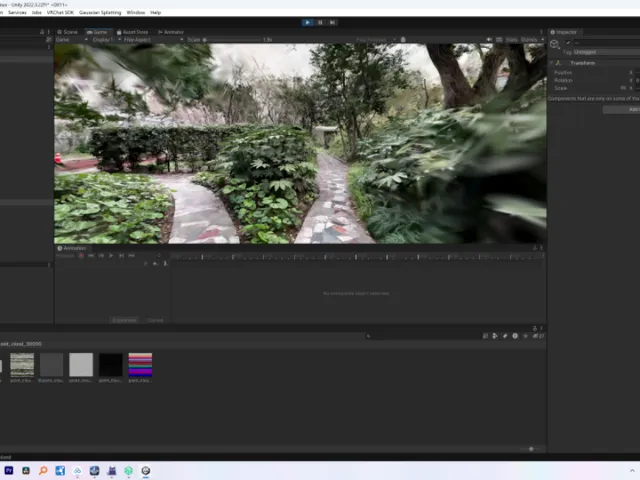
Task: Open Adobe Premiere Pro from the taskbar
Action: 9,470
